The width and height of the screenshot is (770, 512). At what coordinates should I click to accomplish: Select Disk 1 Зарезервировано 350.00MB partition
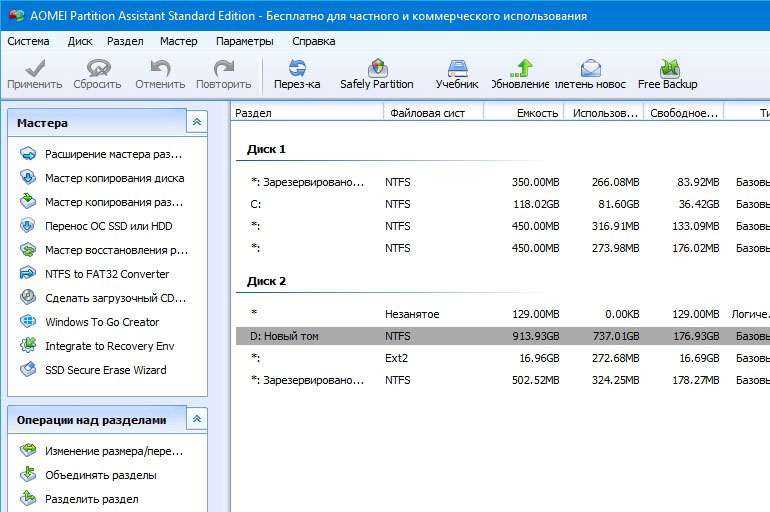[503, 182]
